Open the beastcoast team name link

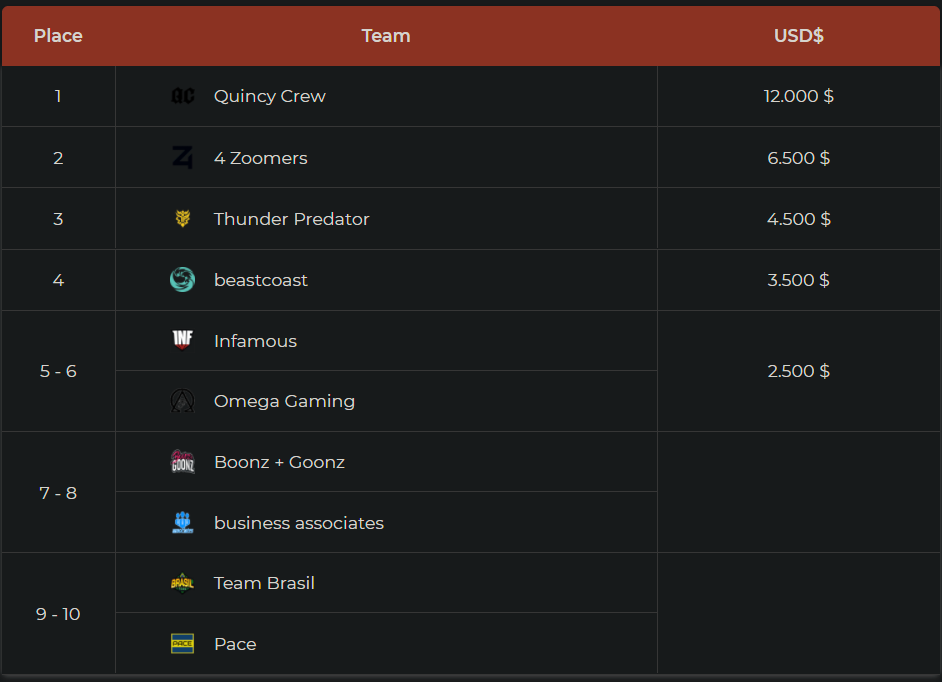pos(260,280)
